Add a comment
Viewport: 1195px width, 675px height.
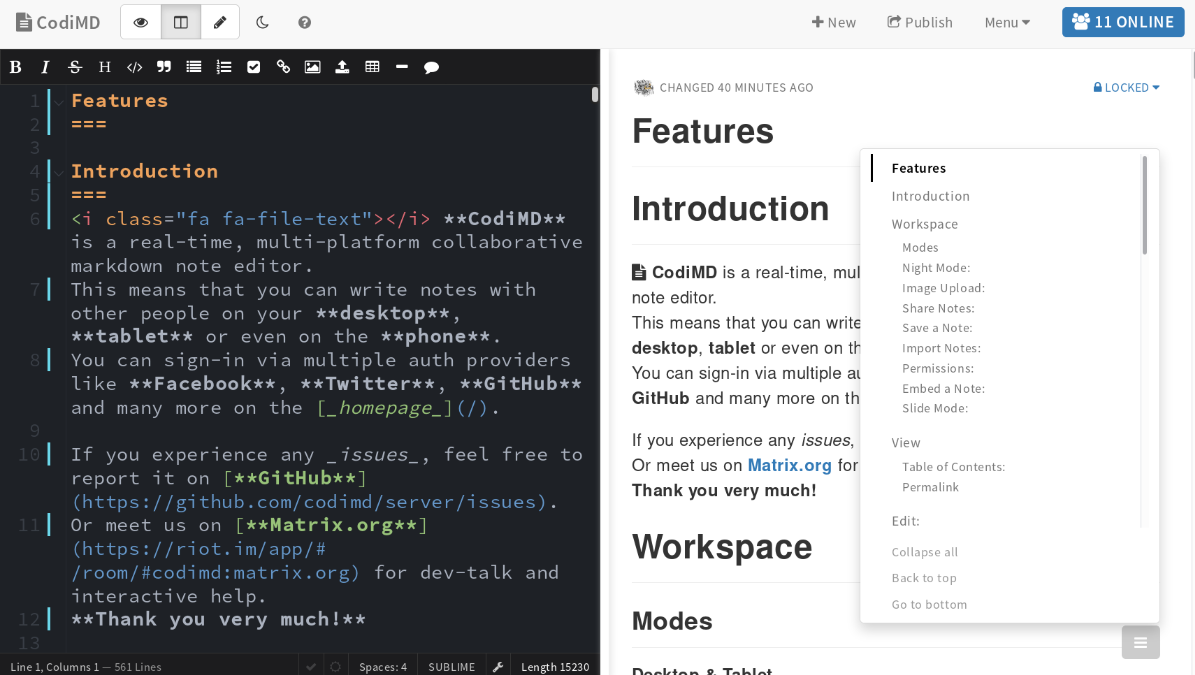(x=430, y=67)
